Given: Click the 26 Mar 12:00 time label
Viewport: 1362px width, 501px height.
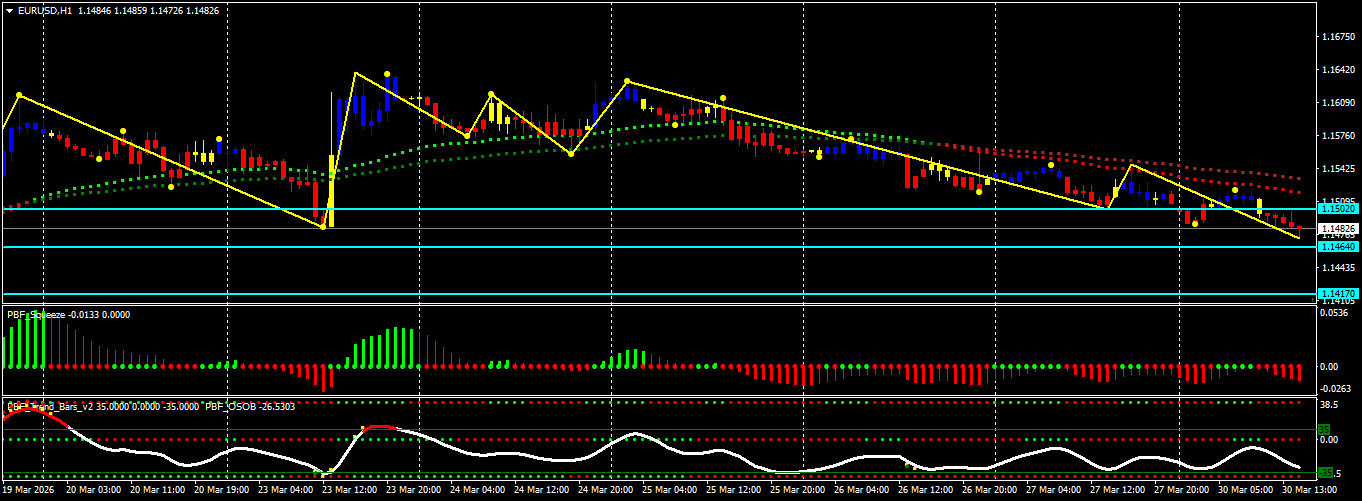Looking at the screenshot, I should point(926,492).
